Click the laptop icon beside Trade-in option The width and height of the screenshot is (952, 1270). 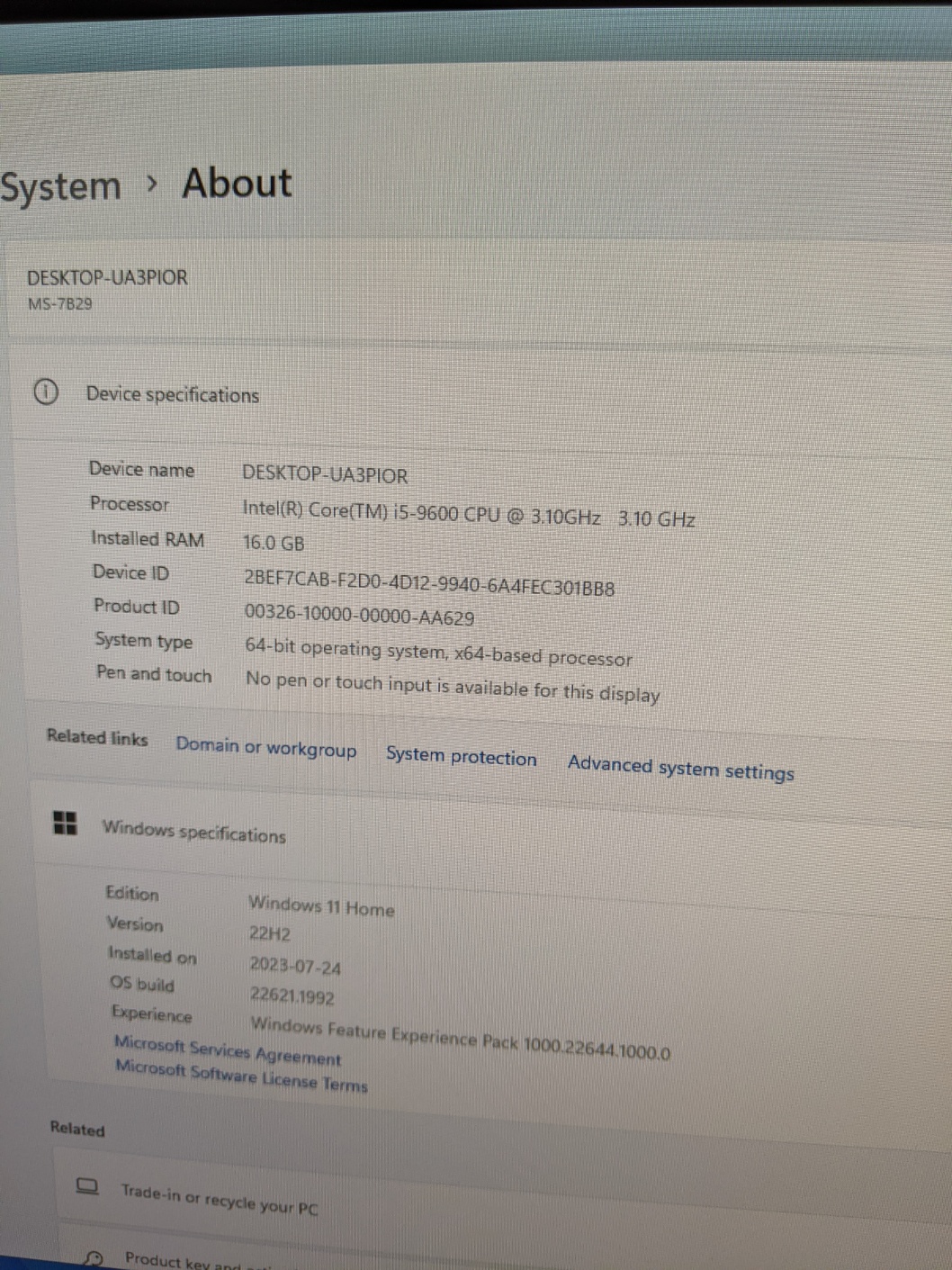coord(87,1185)
